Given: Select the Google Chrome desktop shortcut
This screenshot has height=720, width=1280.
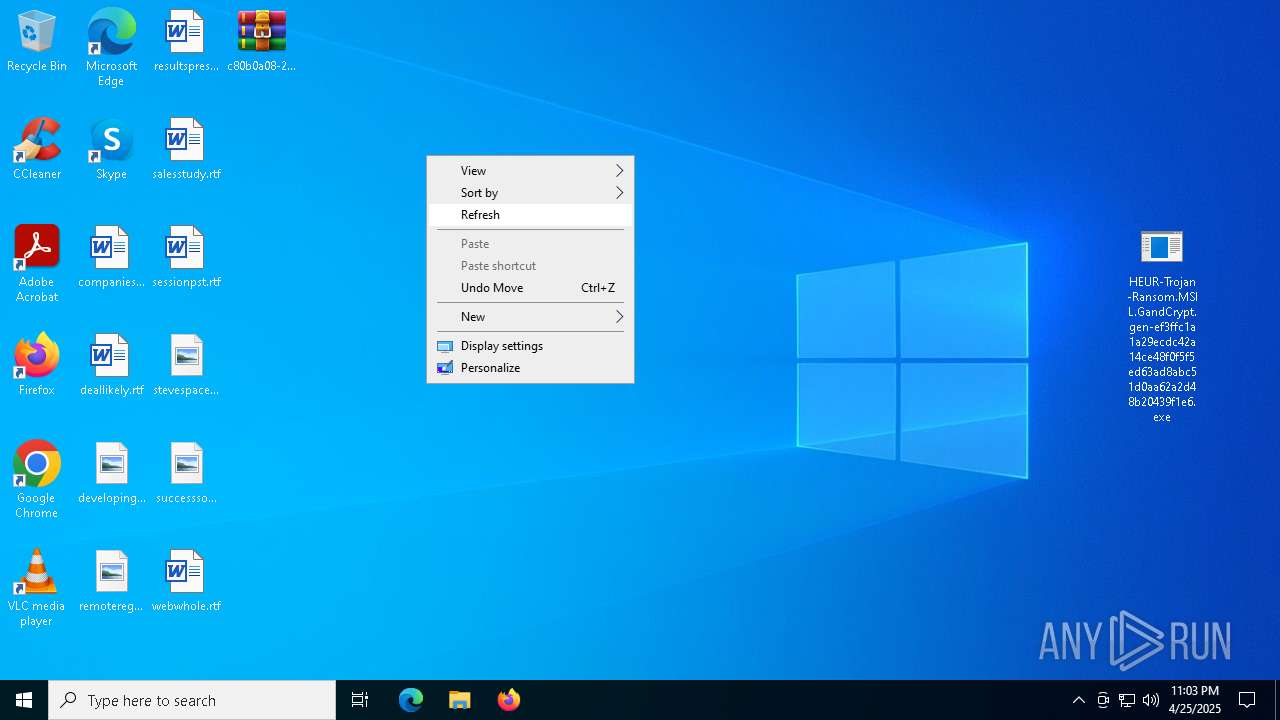Looking at the screenshot, I should pyautogui.click(x=37, y=480).
